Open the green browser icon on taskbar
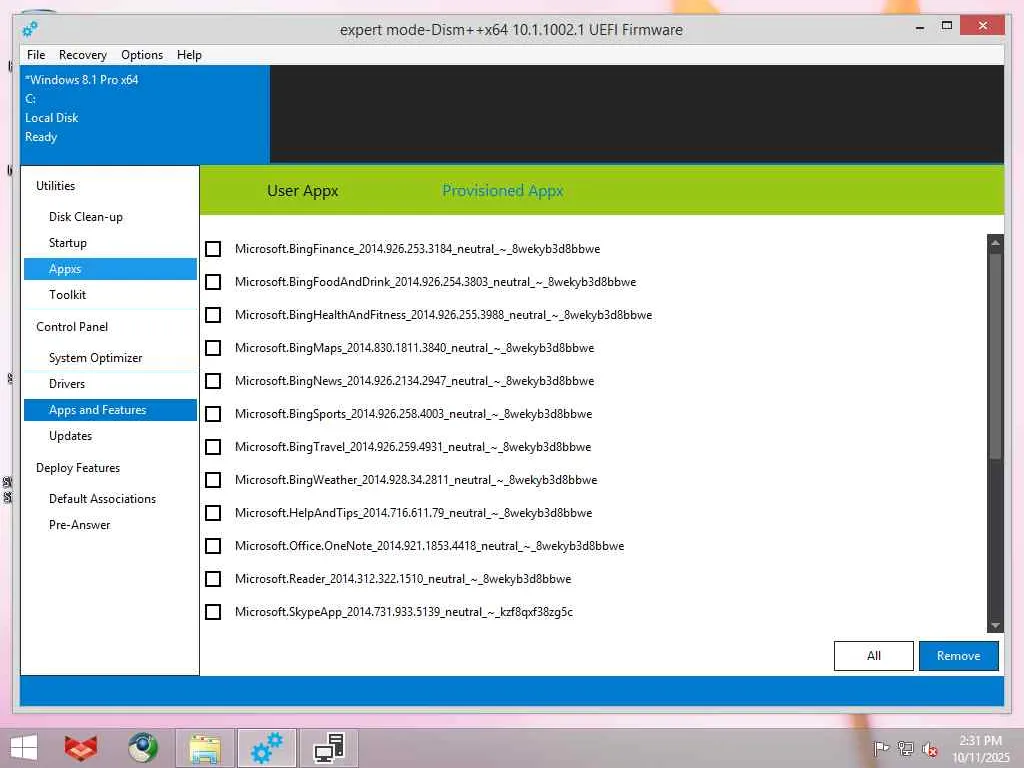The height and width of the screenshot is (768, 1024). [x=142, y=748]
